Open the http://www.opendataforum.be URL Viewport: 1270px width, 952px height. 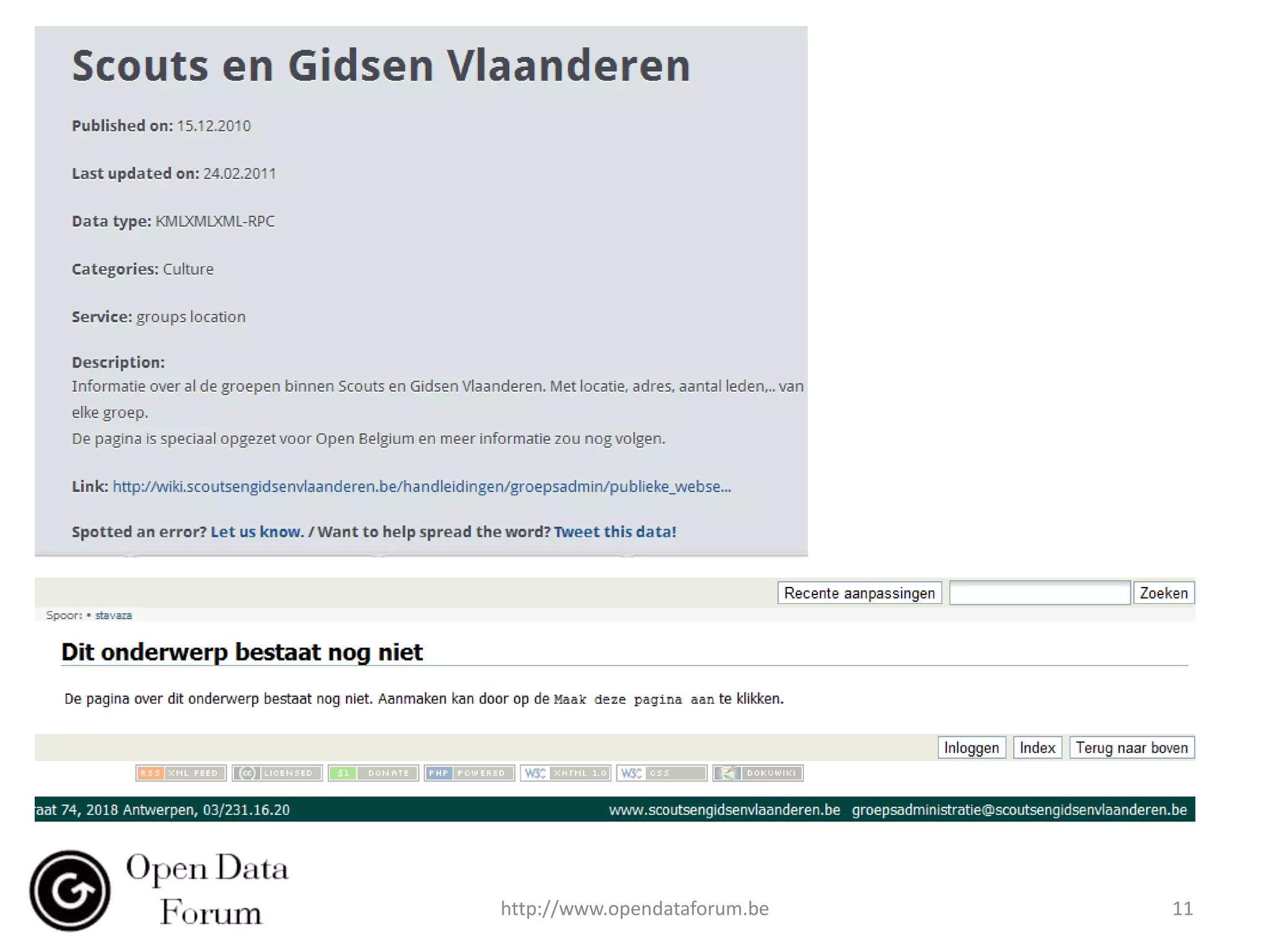click(x=634, y=909)
